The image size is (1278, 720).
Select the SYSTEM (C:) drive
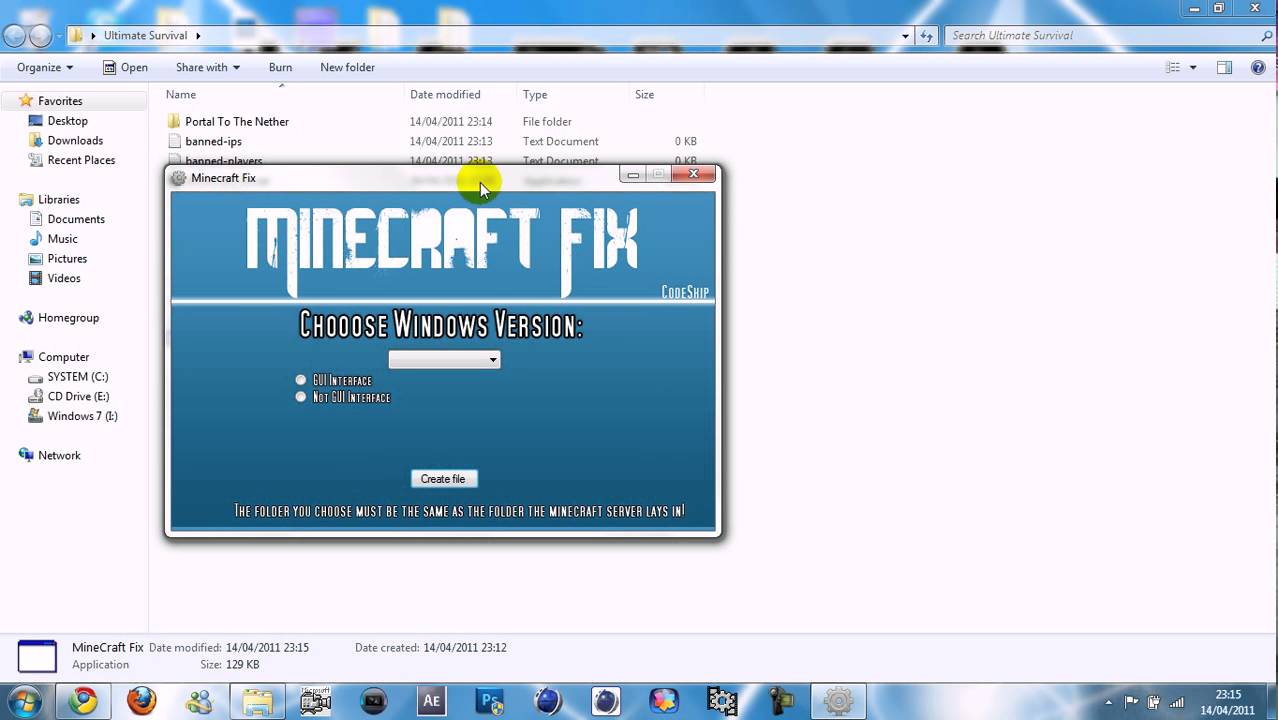(78, 377)
